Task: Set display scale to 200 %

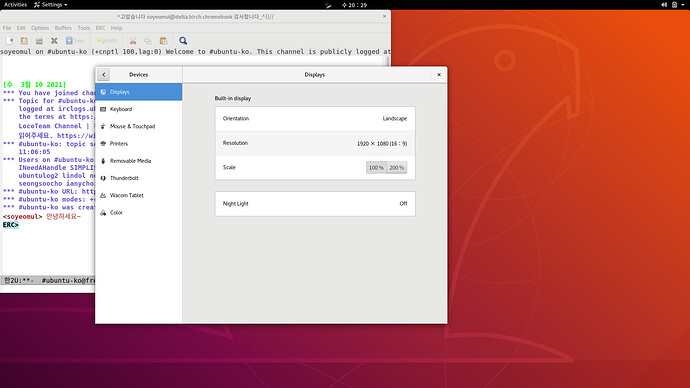Action: point(396,168)
